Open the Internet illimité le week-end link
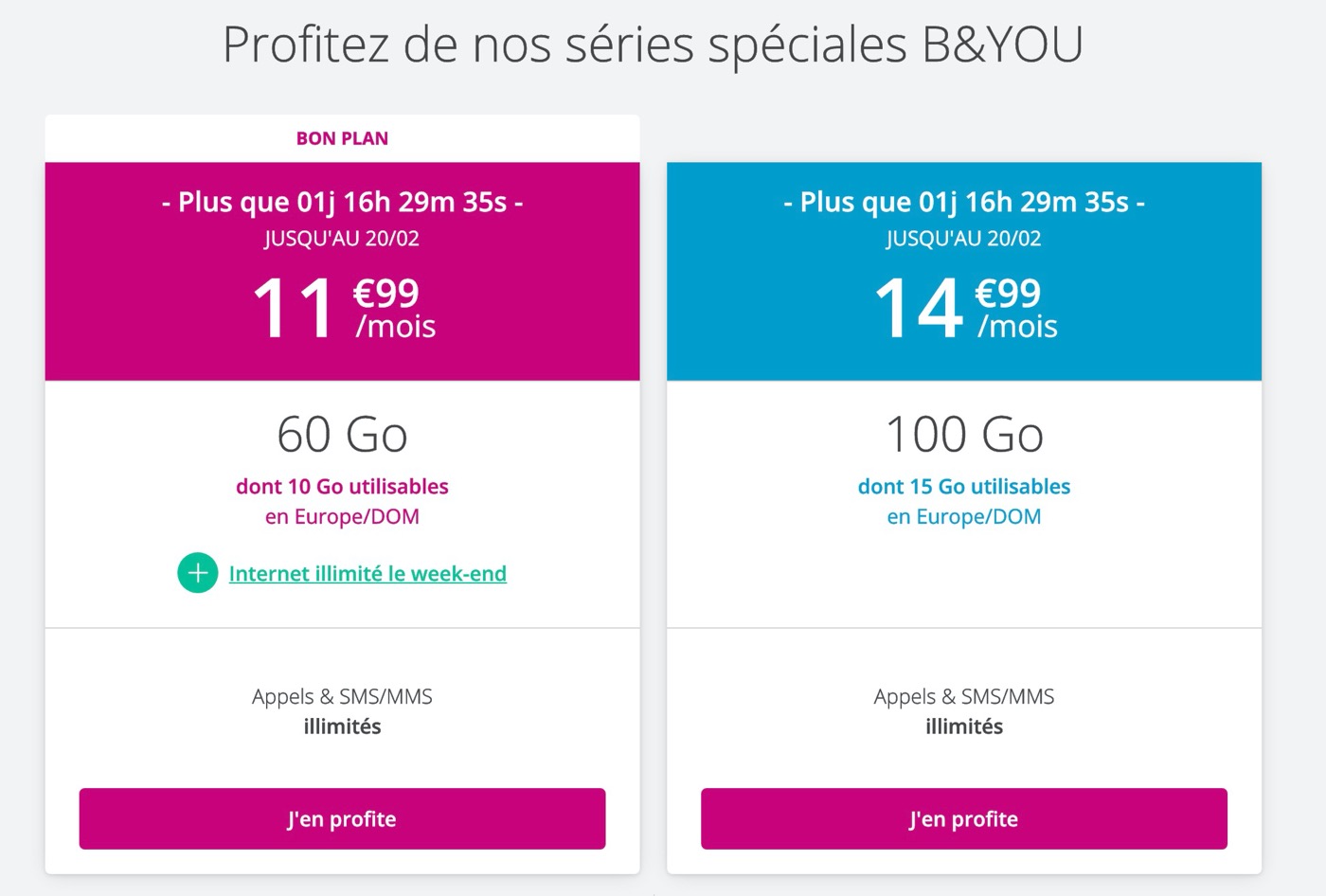1326x896 pixels. pyautogui.click(x=367, y=574)
